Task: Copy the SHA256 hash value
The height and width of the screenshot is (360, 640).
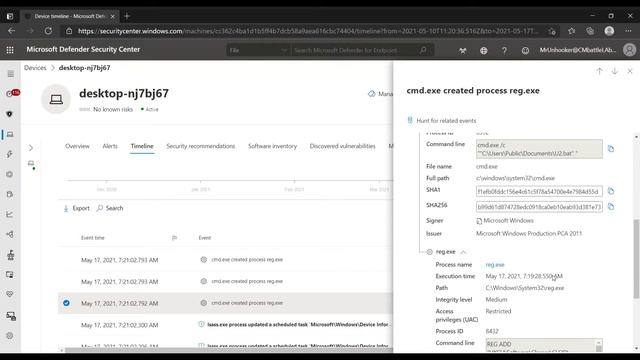Action: pos(611,207)
